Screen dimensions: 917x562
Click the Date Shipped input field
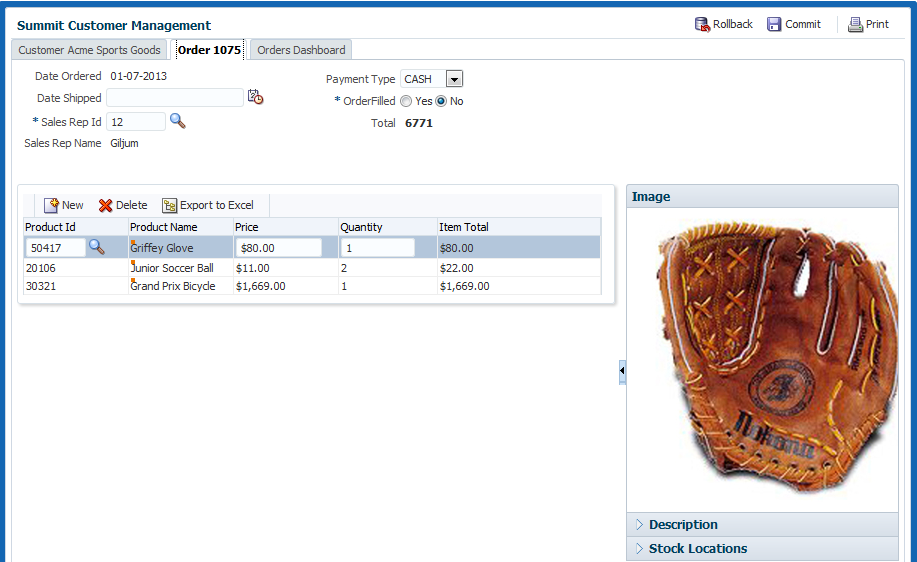click(x=175, y=98)
